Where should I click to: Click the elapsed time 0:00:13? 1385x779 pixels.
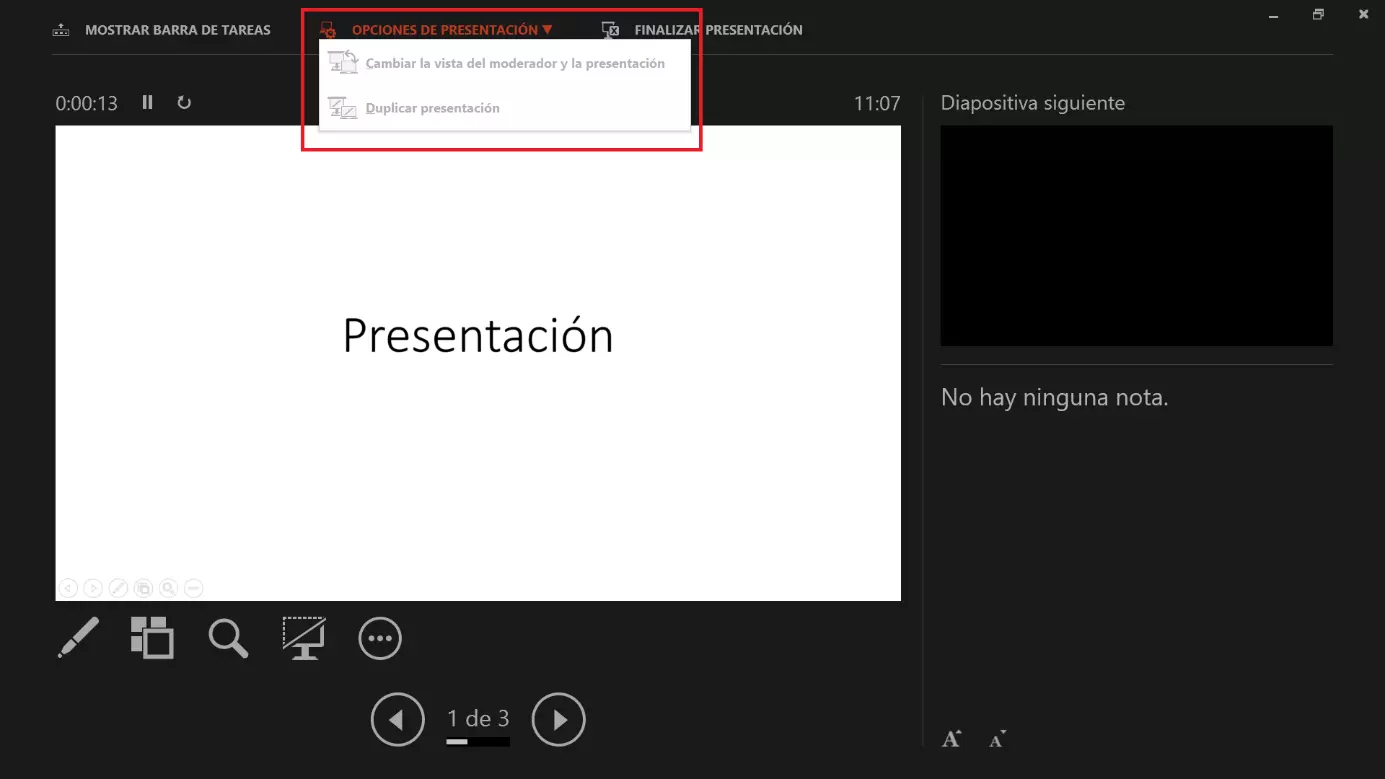[86, 103]
